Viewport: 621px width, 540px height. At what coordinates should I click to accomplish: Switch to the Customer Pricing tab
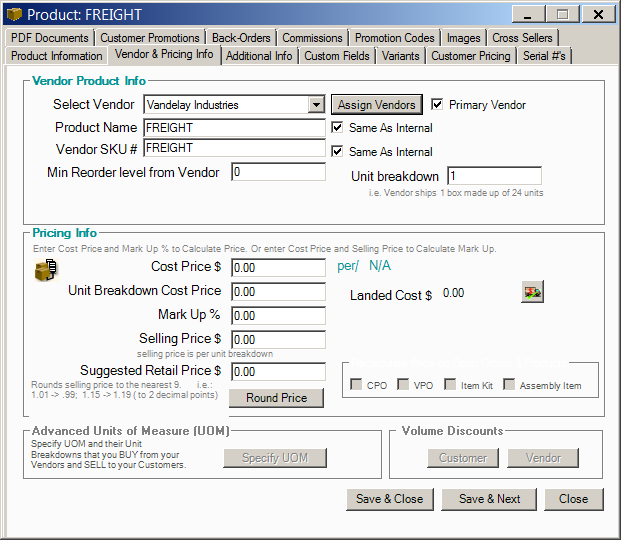(470, 56)
